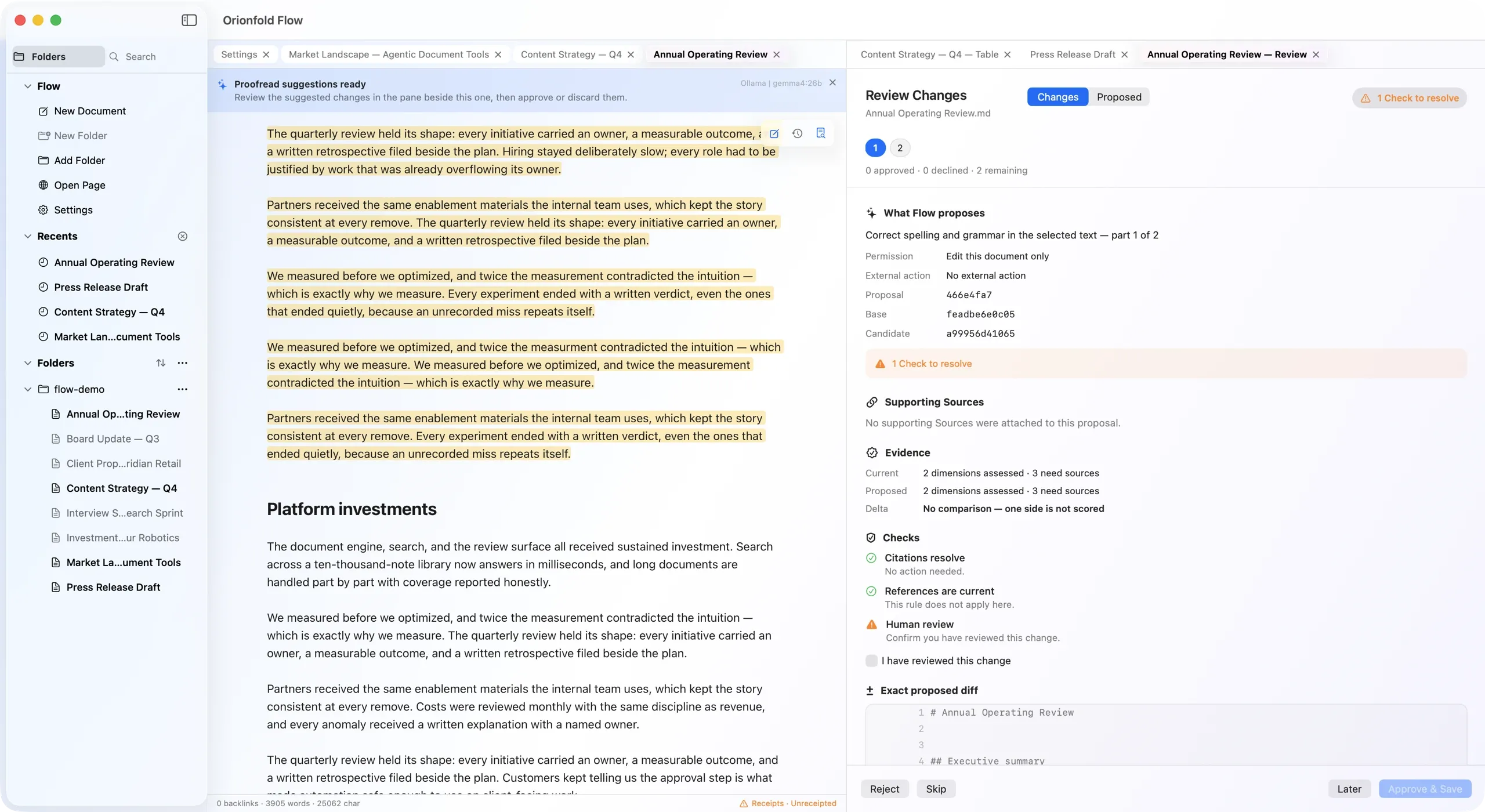Click the Reject button

pos(884,789)
